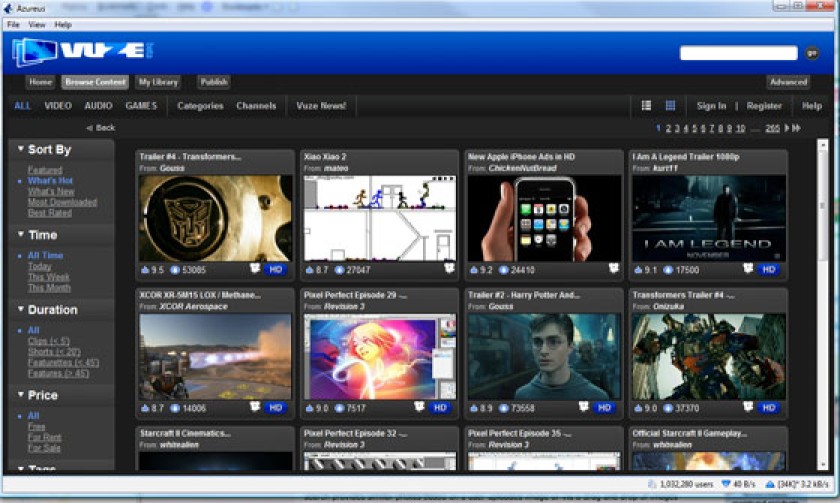
Task: Filter price to For Rent
Action: click(x=44, y=437)
